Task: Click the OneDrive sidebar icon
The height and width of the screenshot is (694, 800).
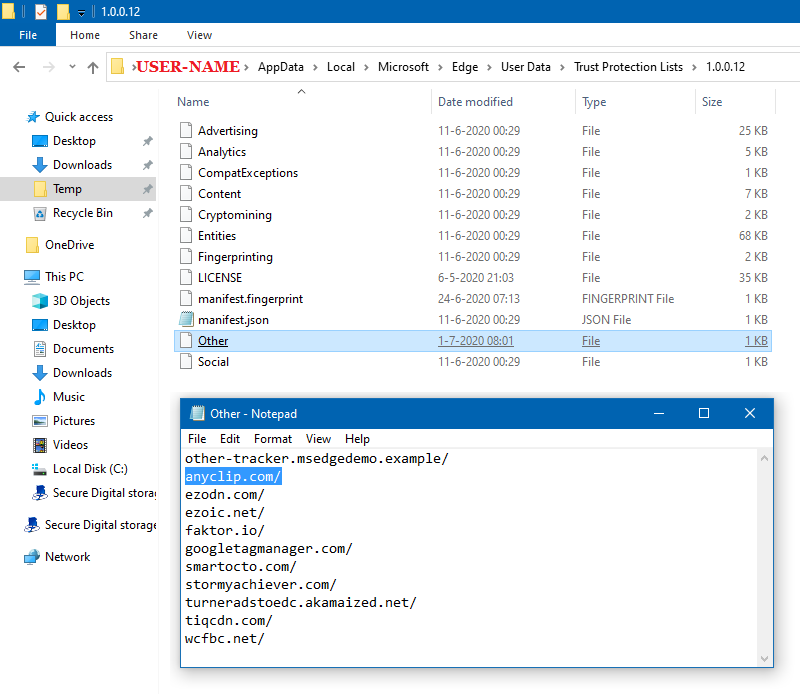Action: pyautogui.click(x=32, y=245)
